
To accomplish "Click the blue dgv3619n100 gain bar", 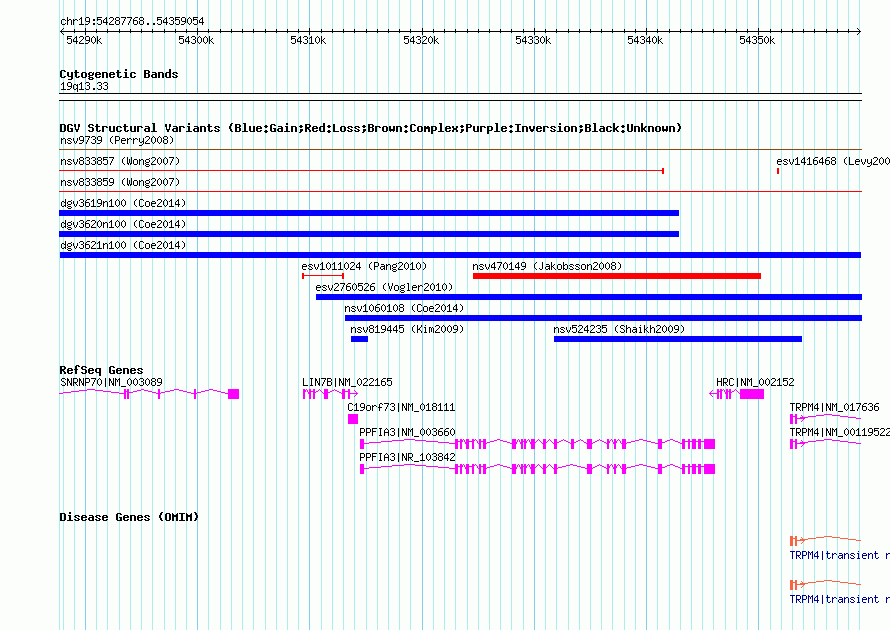I will click(x=369, y=213).
